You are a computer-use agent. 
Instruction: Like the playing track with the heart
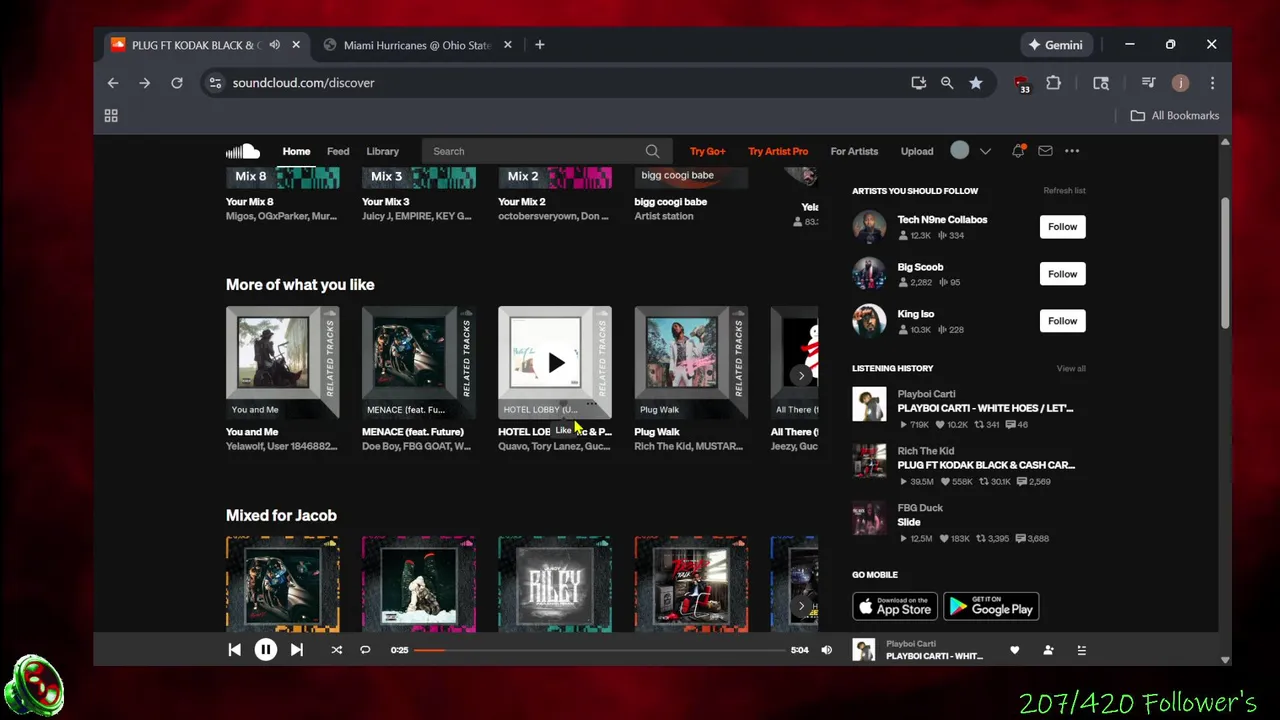coord(1014,650)
